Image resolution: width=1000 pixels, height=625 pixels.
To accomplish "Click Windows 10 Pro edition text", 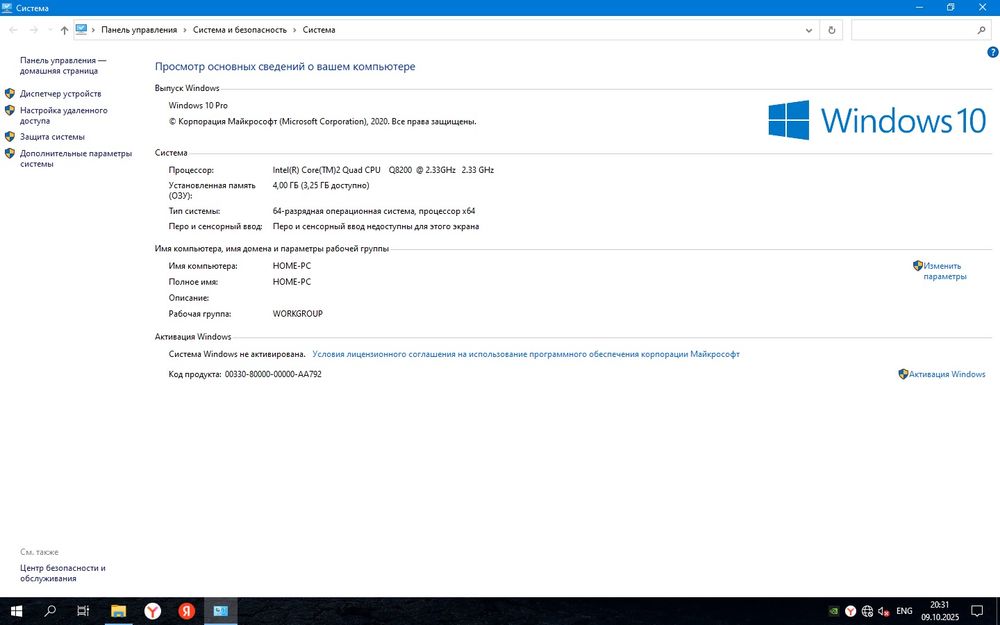I will point(198,105).
